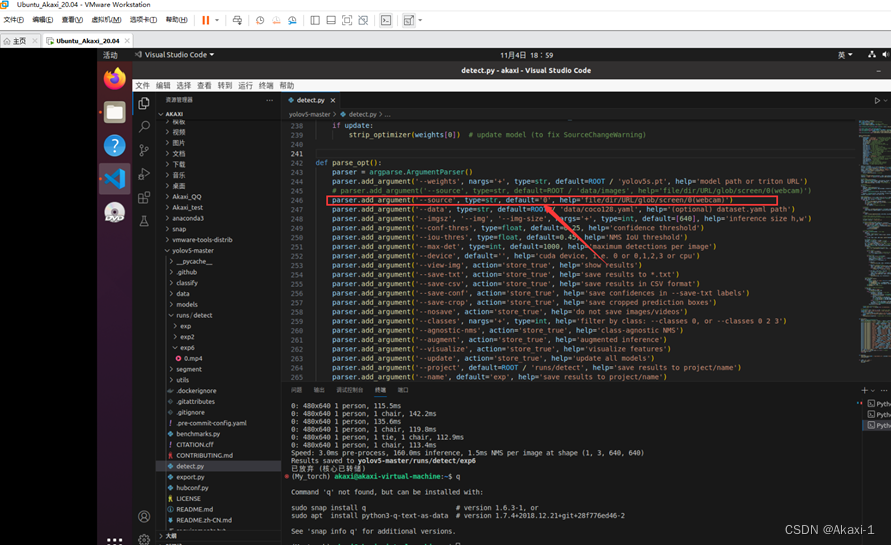Launch Firefox from the Ubuntu dock
Viewport: 891px width, 545px height.
pyautogui.click(x=115, y=78)
